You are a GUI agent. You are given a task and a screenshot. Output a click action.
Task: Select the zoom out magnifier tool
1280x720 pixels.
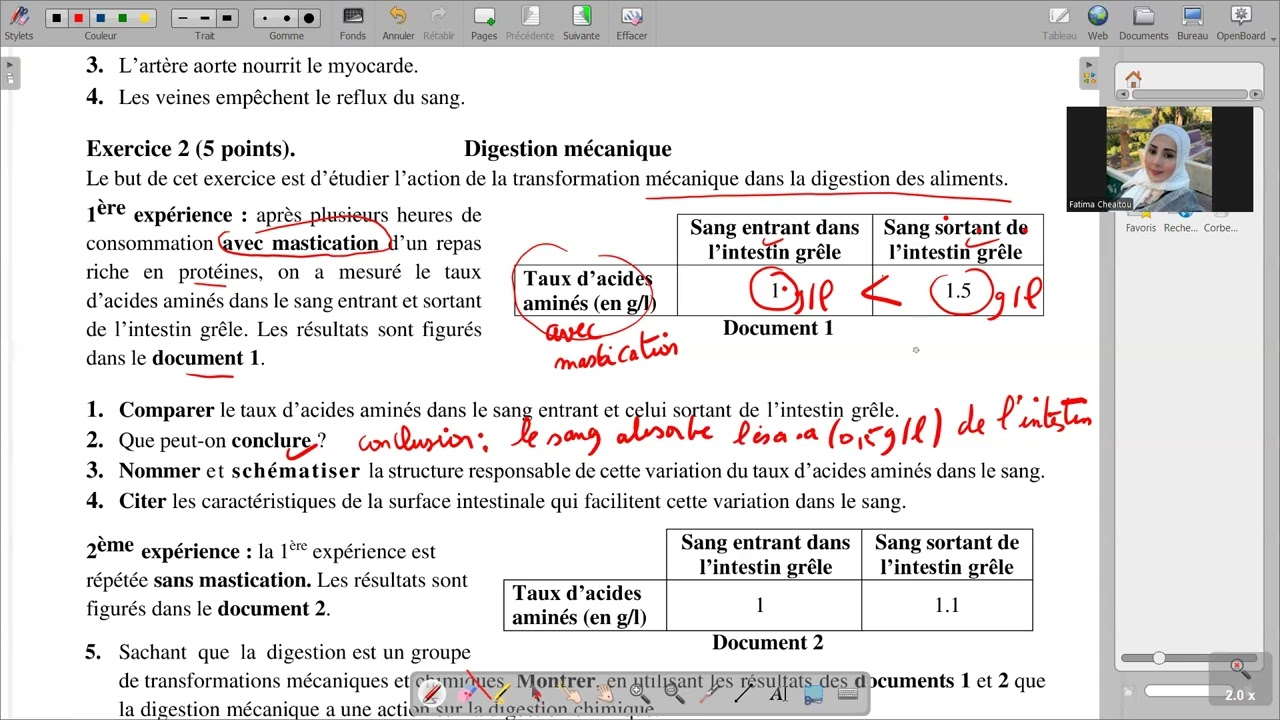click(675, 694)
